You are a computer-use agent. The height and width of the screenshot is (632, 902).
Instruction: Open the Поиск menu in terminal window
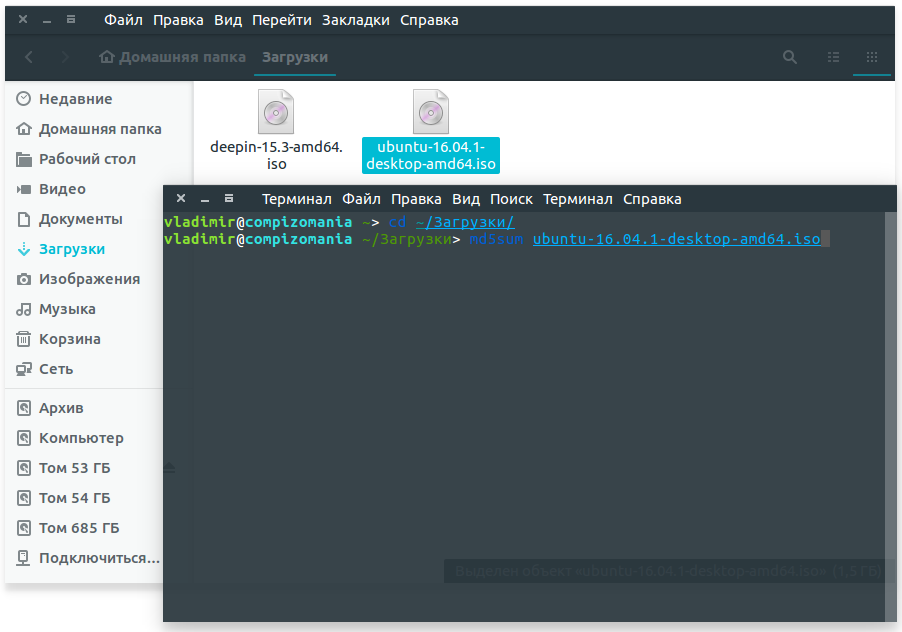pos(511,199)
